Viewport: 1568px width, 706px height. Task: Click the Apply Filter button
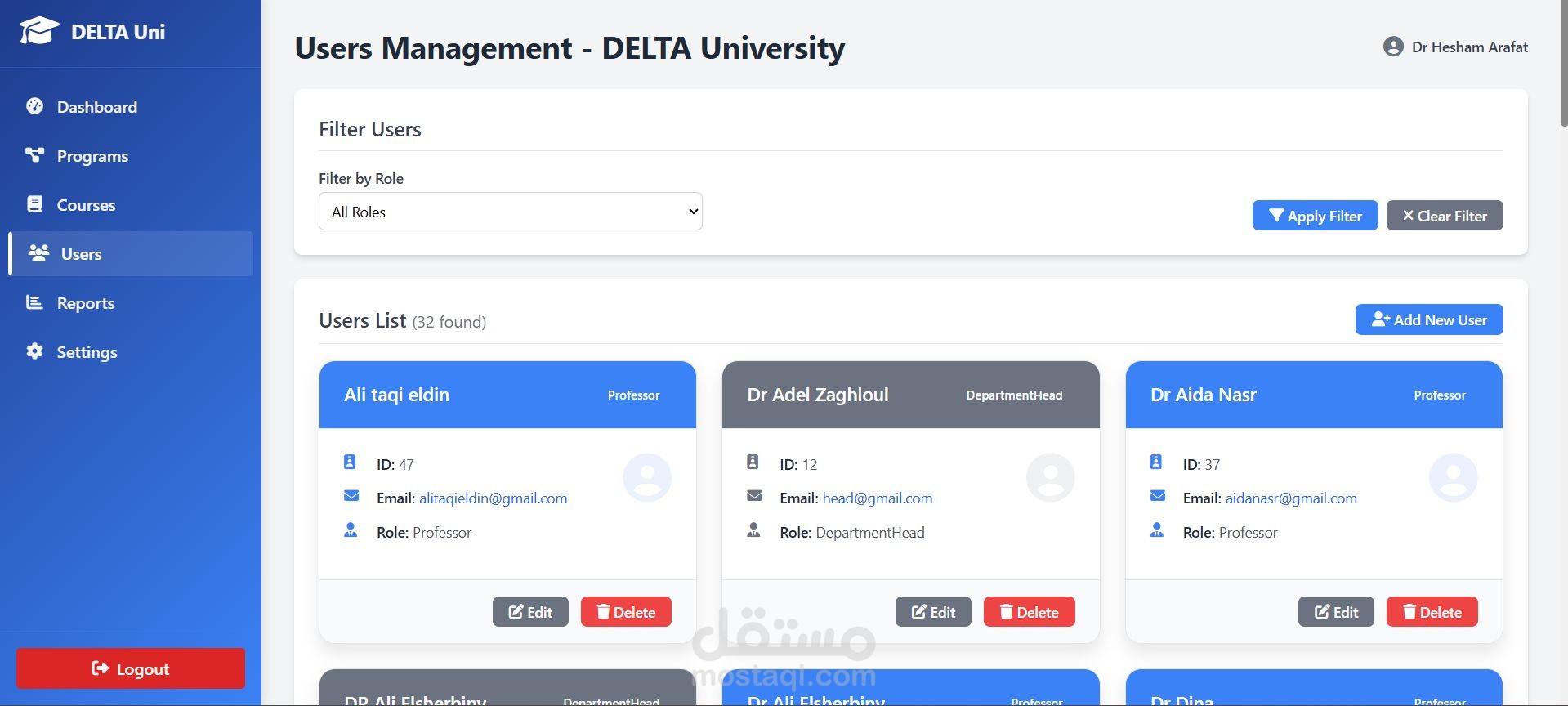pyautogui.click(x=1315, y=216)
